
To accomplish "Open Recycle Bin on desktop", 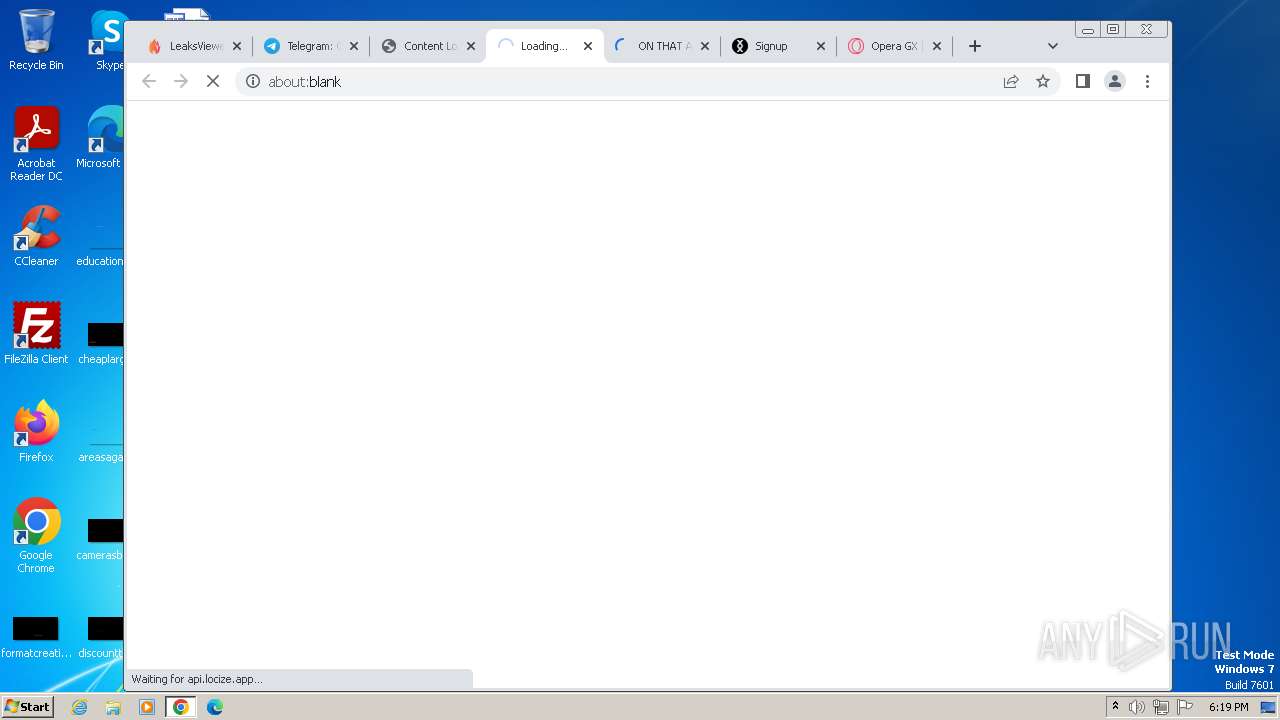I will tap(36, 40).
